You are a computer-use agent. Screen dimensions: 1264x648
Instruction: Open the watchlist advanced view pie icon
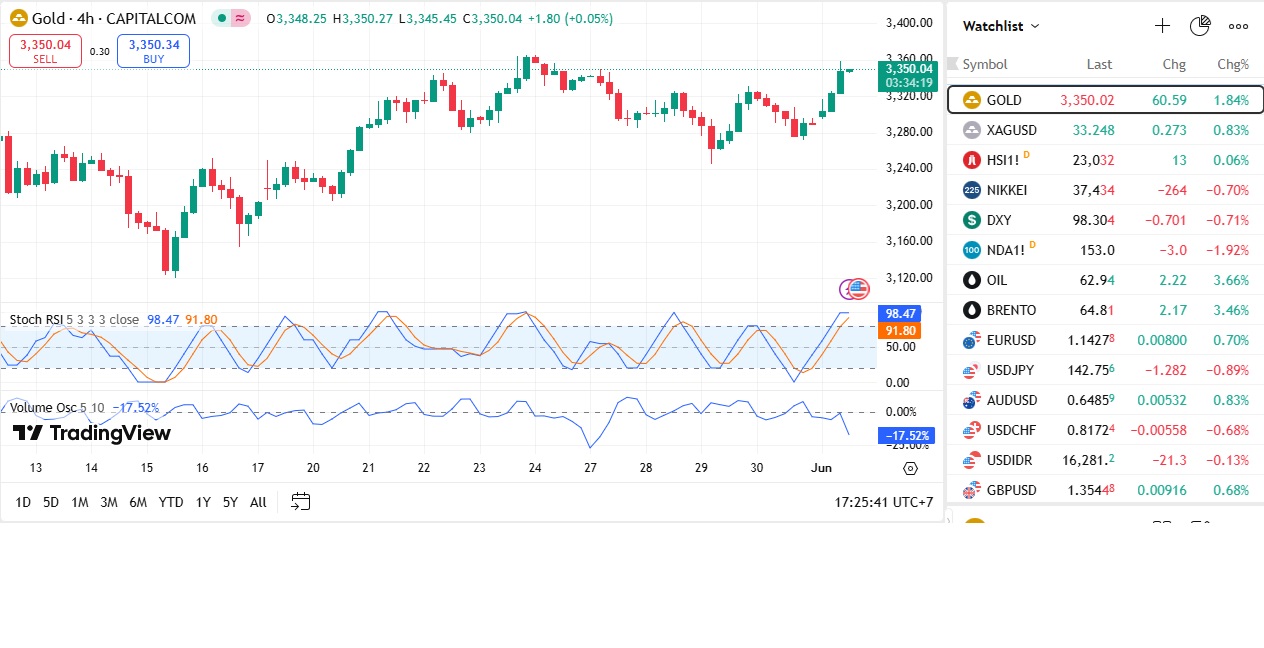click(1200, 26)
